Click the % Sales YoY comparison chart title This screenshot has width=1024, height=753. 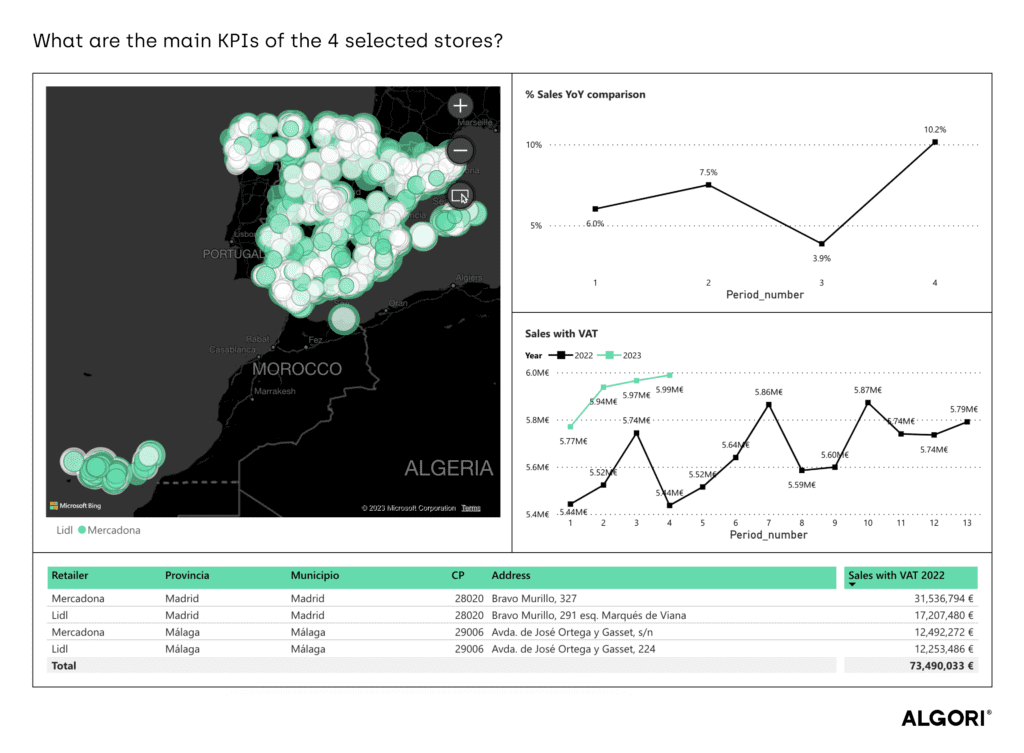point(585,94)
